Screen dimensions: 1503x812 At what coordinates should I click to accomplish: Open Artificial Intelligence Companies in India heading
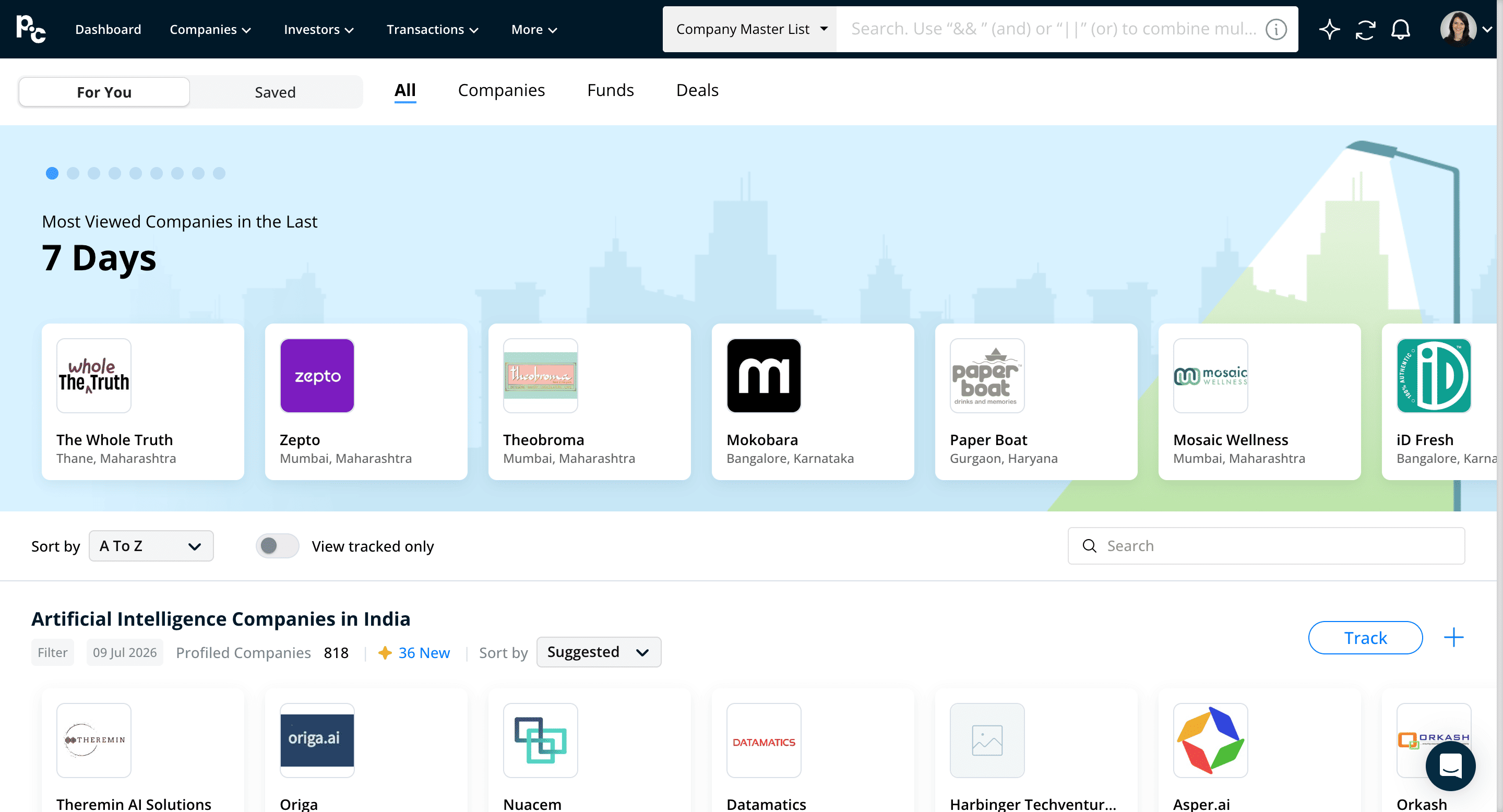(221, 618)
